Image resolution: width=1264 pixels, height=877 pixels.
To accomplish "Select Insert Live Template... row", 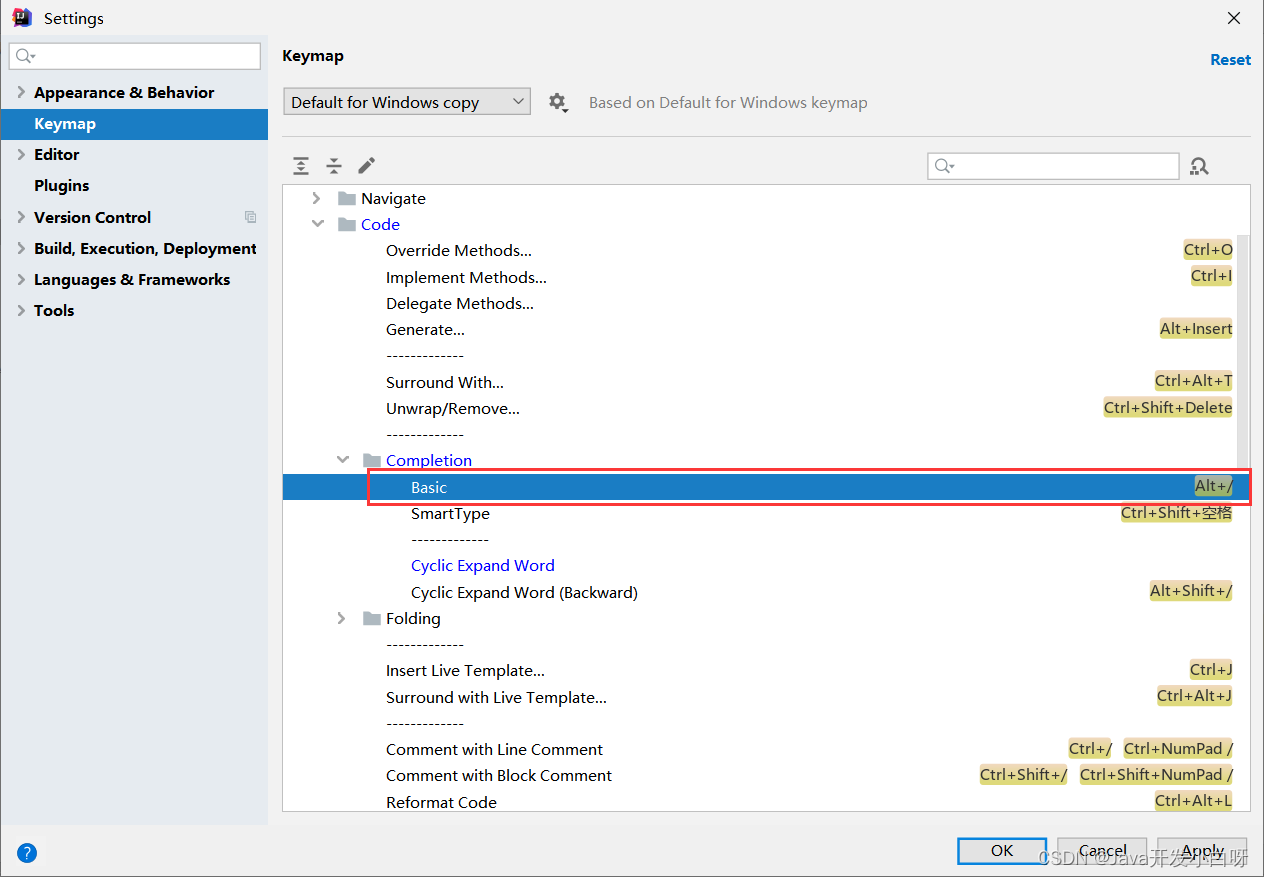I will (x=766, y=670).
